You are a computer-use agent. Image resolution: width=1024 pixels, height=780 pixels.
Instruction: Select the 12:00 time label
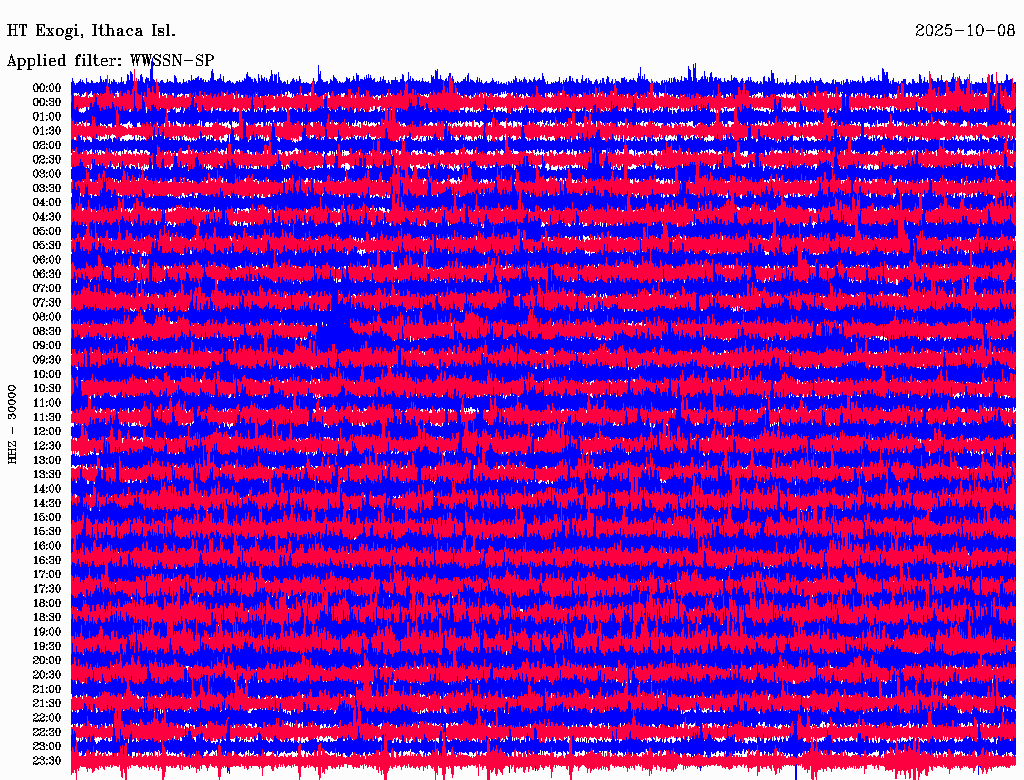point(47,431)
